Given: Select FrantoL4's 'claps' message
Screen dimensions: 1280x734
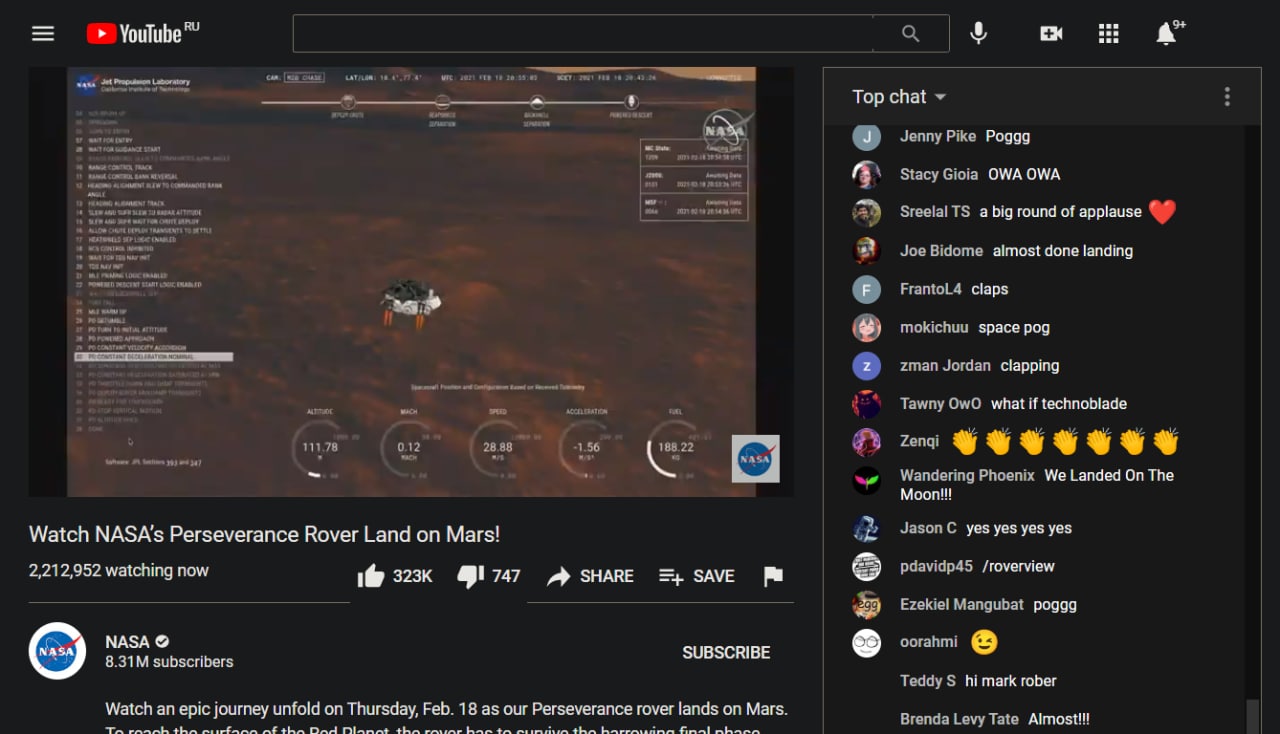Looking at the screenshot, I should coord(989,289).
